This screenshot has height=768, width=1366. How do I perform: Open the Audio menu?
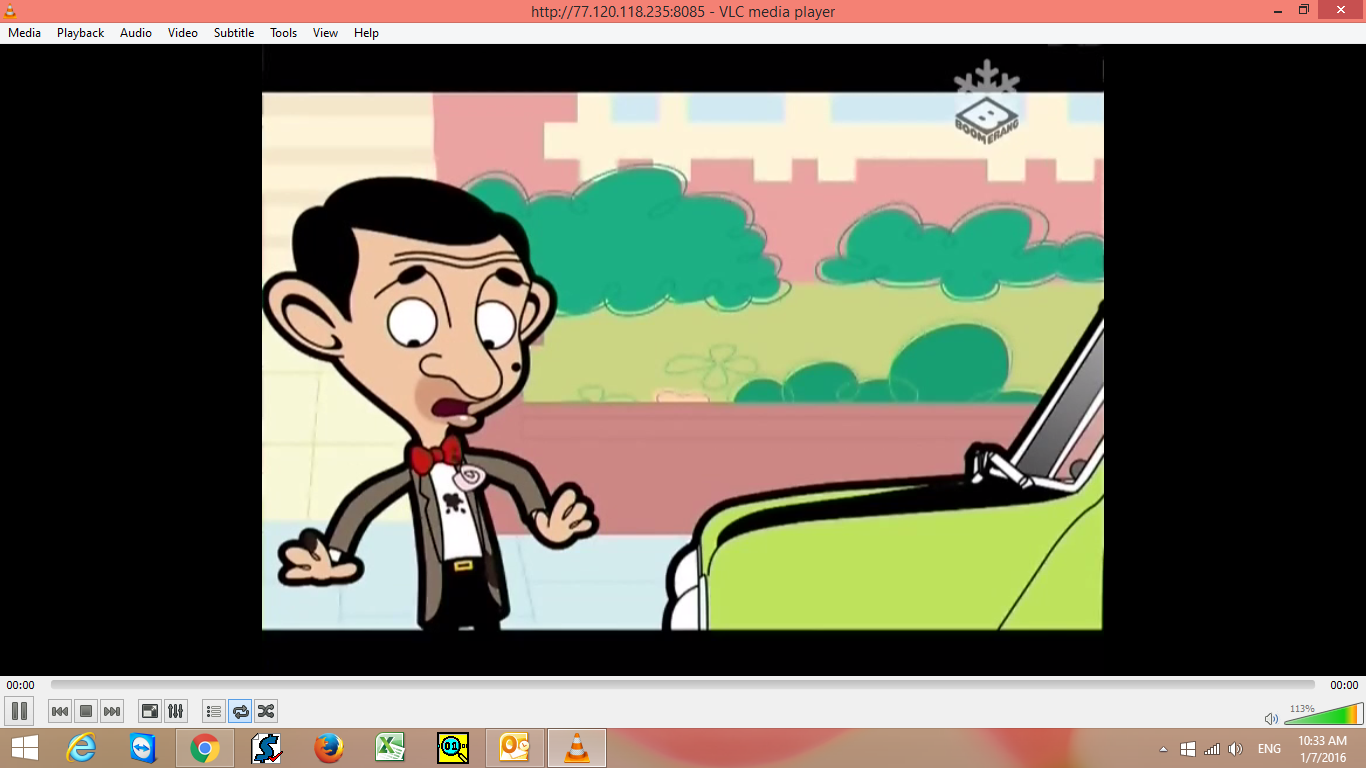[x=136, y=33]
